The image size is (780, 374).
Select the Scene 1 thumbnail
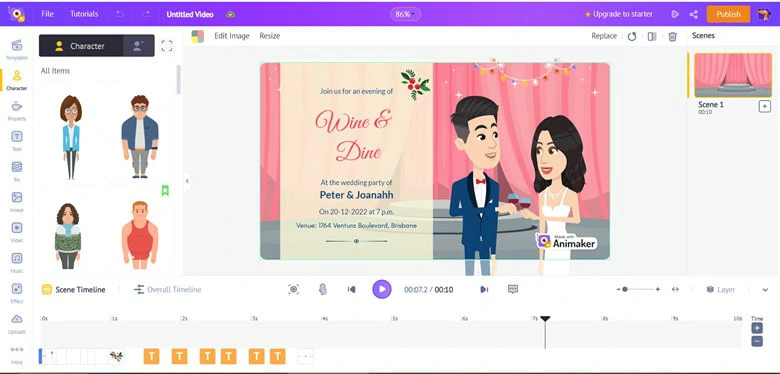[733, 75]
